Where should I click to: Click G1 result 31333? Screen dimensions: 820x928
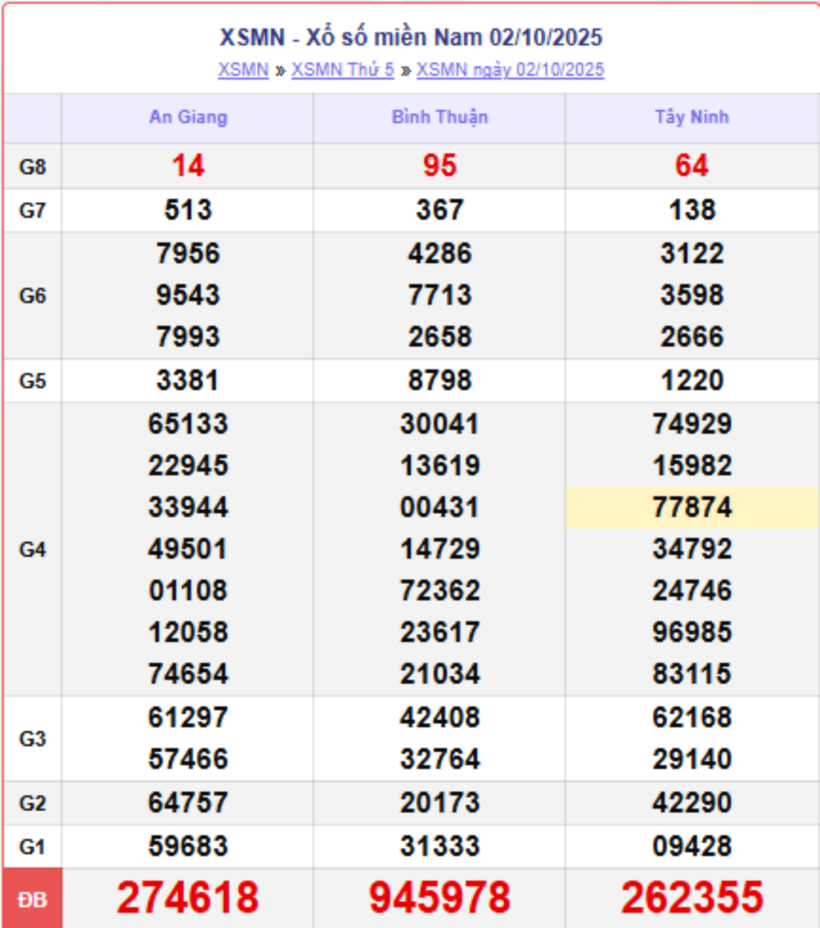[x=440, y=846]
